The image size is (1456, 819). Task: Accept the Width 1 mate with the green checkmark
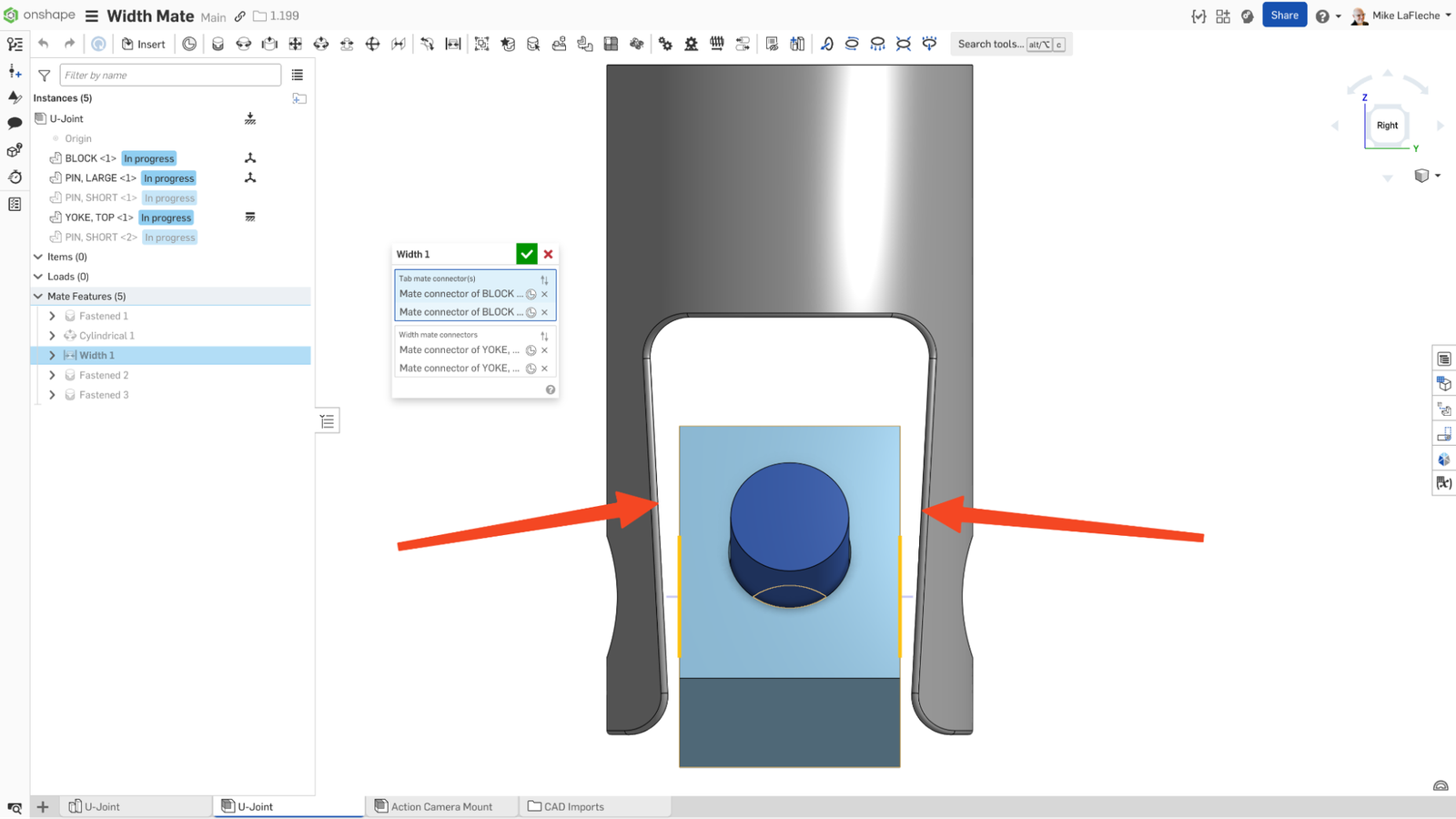(x=526, y=254)
